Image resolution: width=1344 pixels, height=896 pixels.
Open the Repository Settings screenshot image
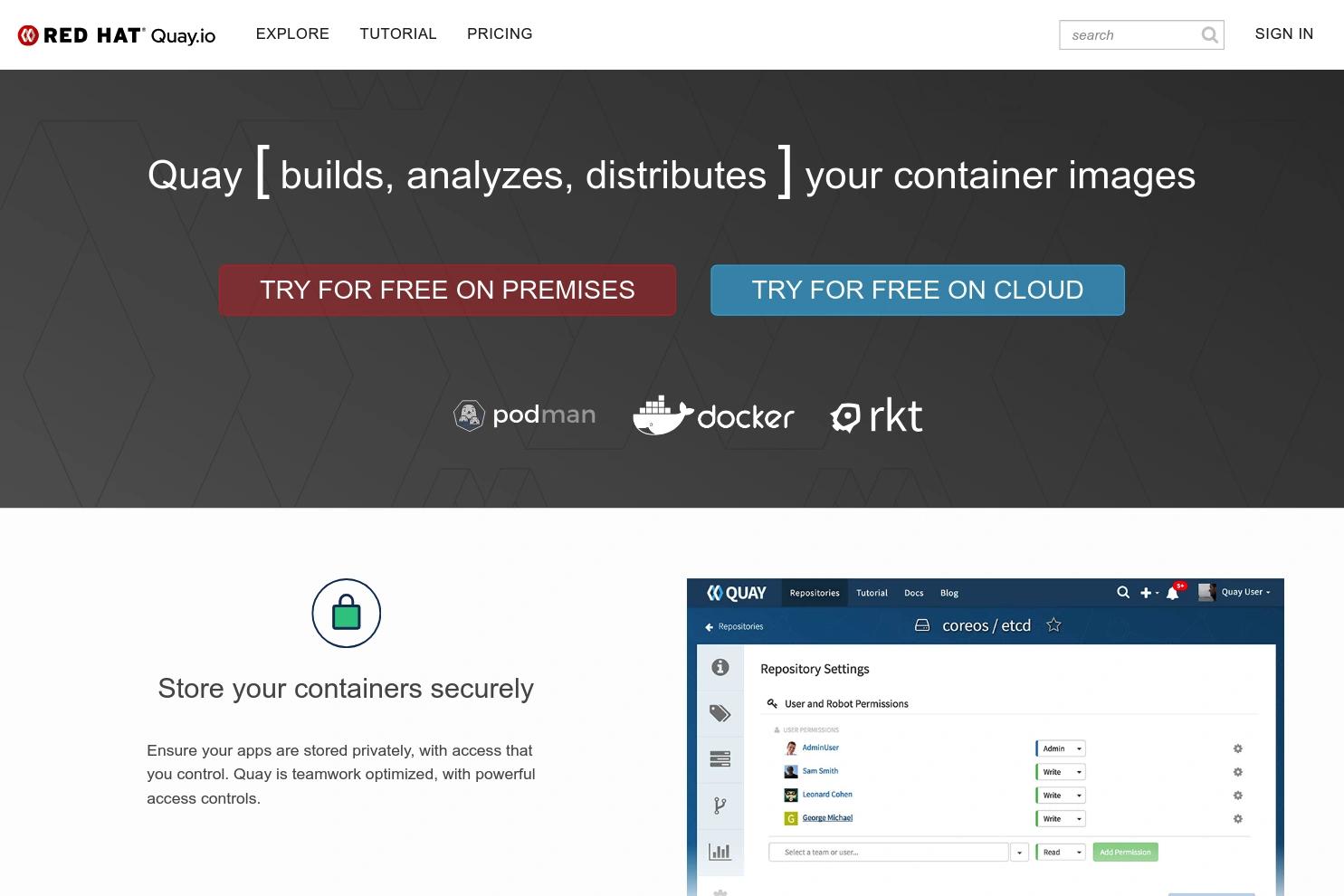[986, 737]
